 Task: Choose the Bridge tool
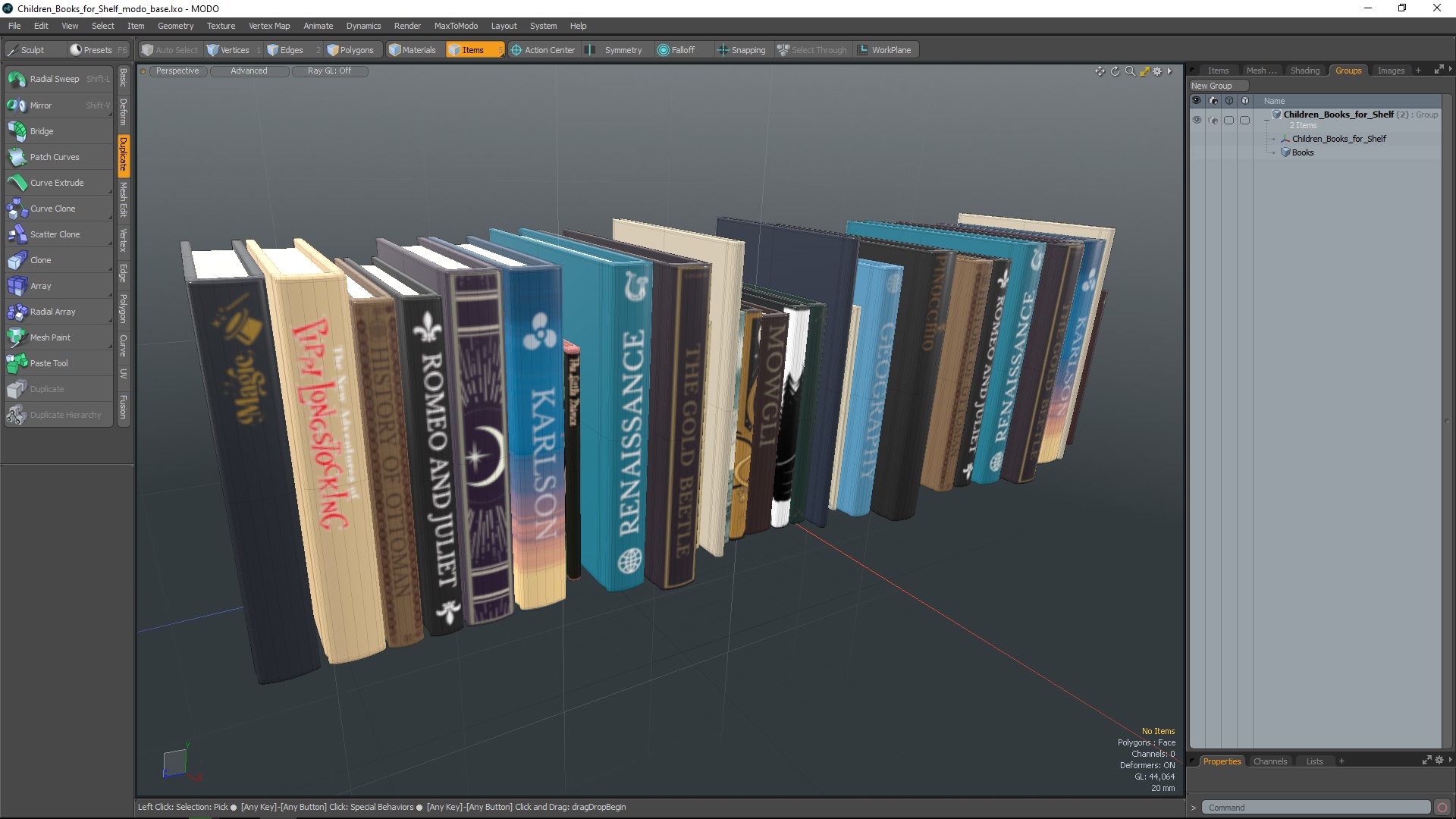pos(58,131)
